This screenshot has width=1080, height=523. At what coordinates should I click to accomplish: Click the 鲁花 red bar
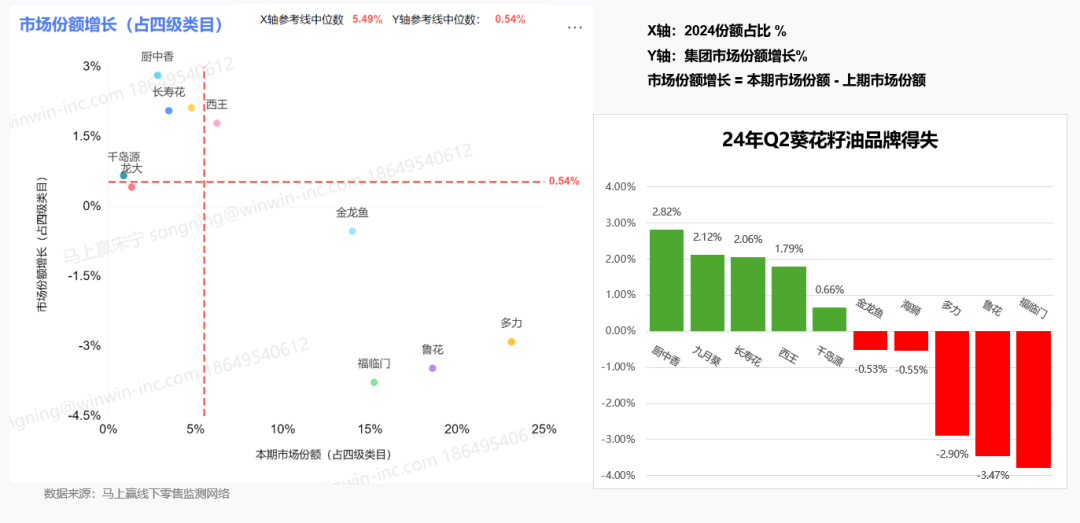993,393
